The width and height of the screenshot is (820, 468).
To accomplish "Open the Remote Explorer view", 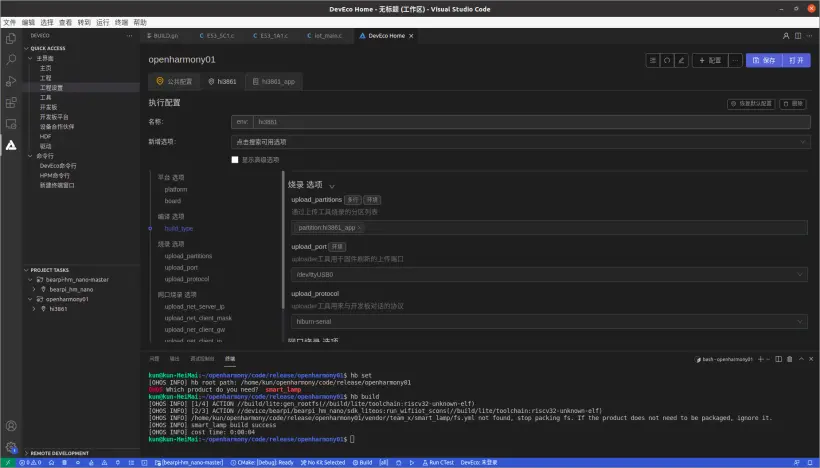I will click(11, 124).
